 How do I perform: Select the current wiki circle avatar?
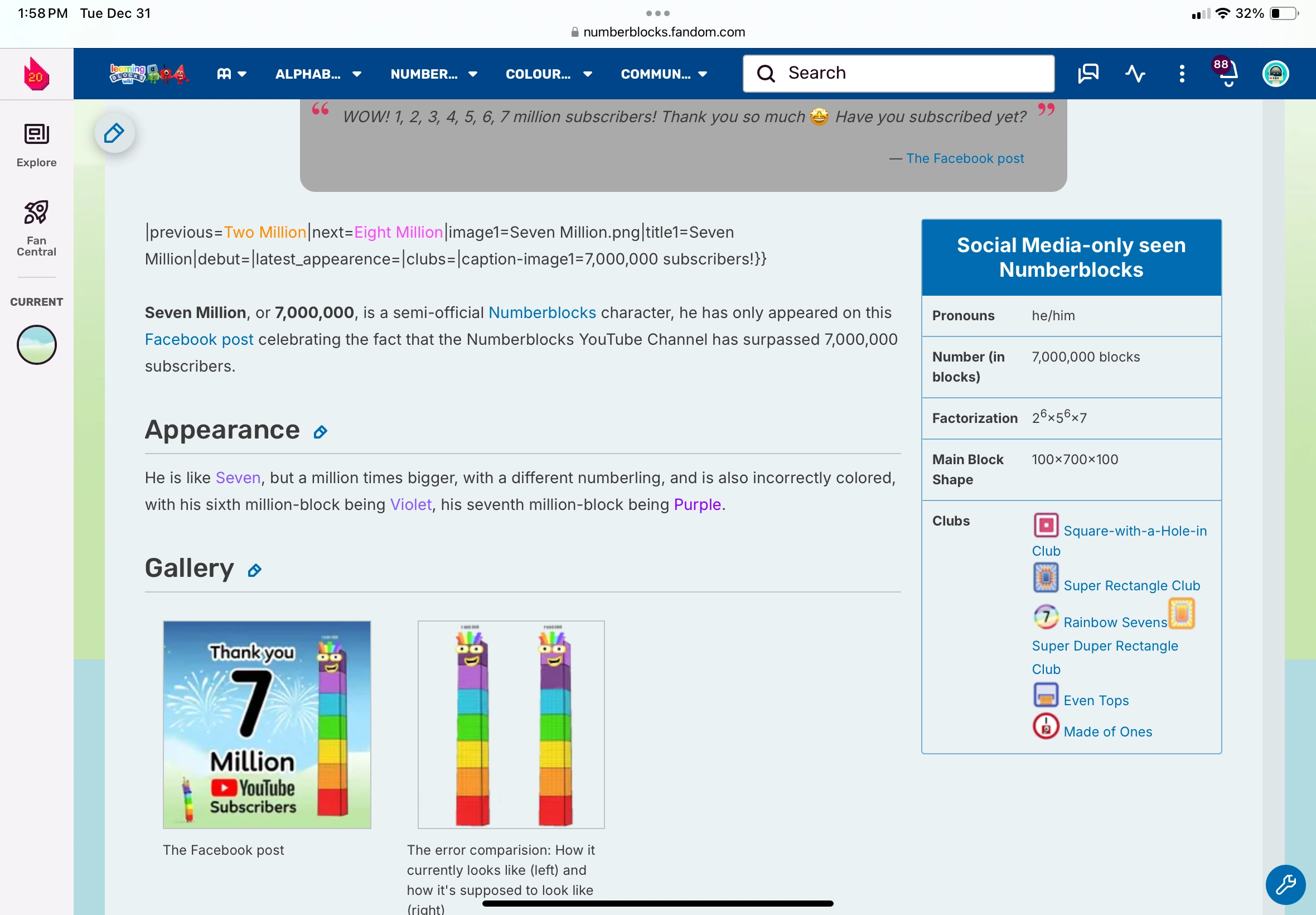[37, 345]
